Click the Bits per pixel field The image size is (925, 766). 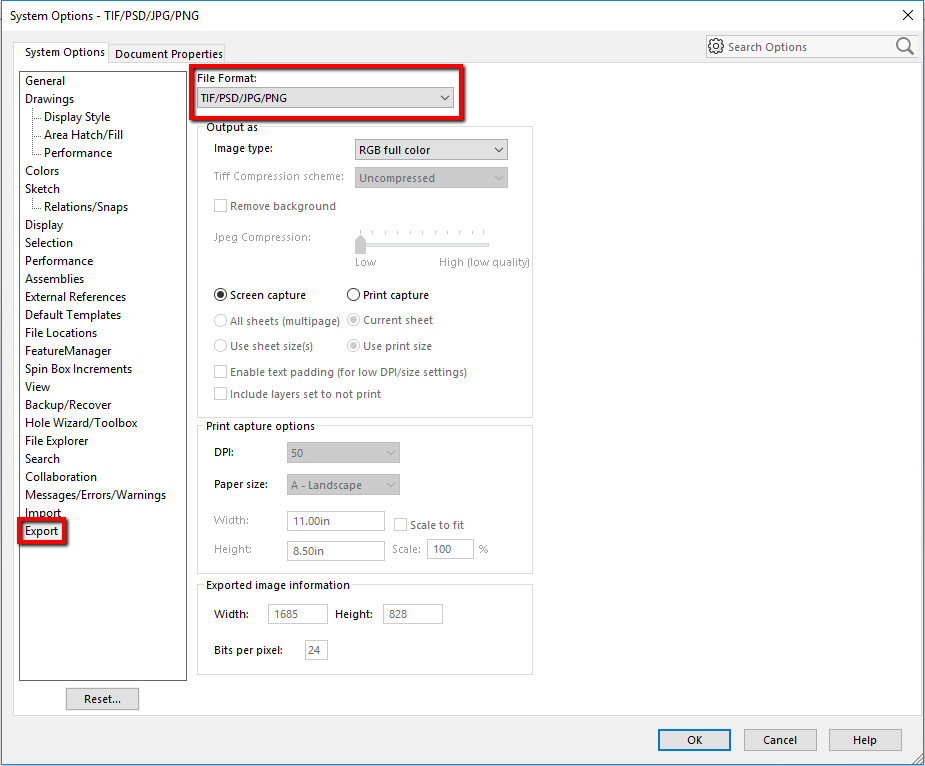(316, 650)
